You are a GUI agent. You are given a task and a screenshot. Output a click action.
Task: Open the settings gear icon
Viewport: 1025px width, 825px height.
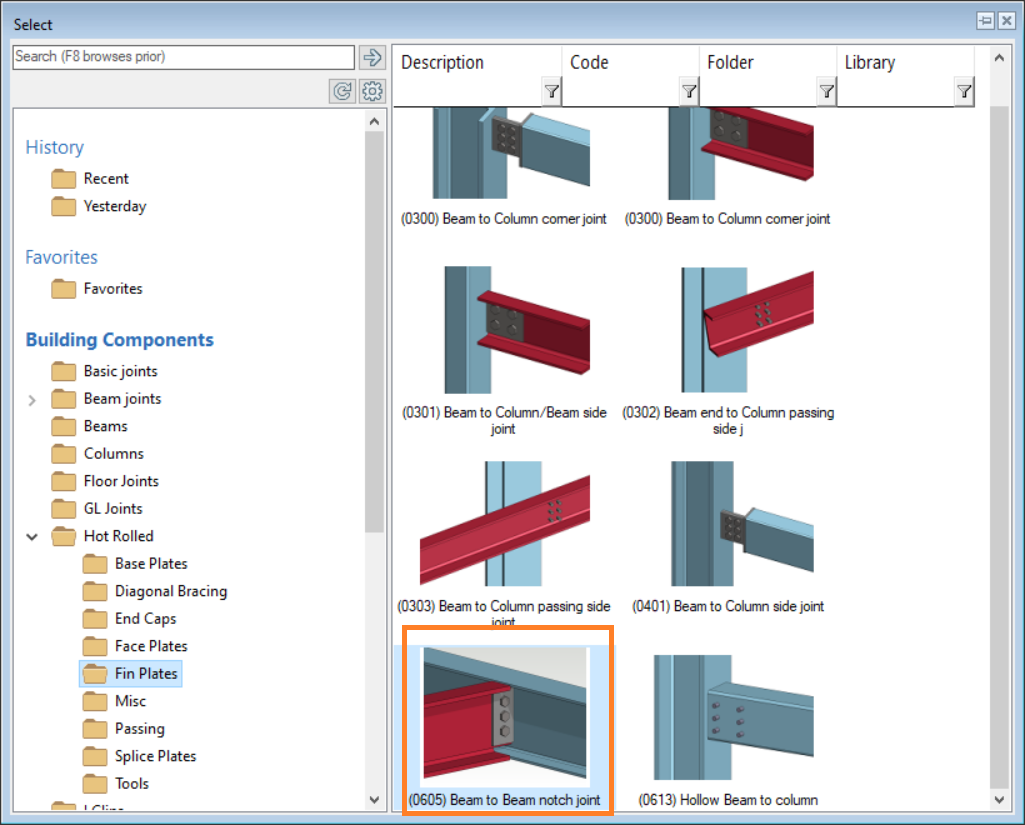point(373,92)
